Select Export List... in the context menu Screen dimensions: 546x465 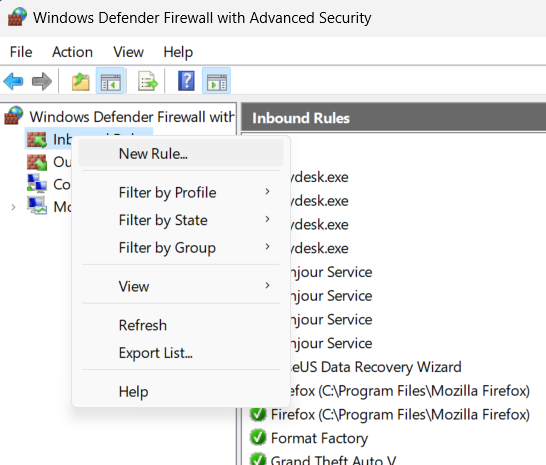181,352
